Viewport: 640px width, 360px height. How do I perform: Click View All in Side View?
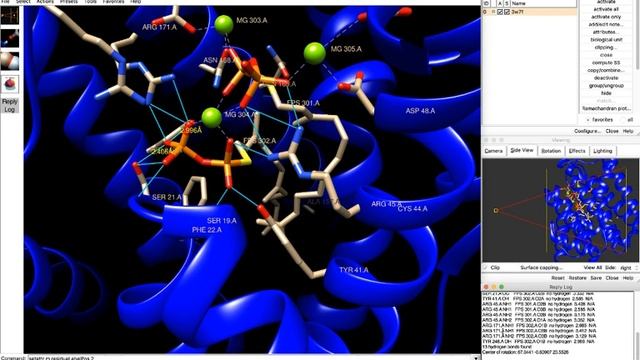[593, 268]
